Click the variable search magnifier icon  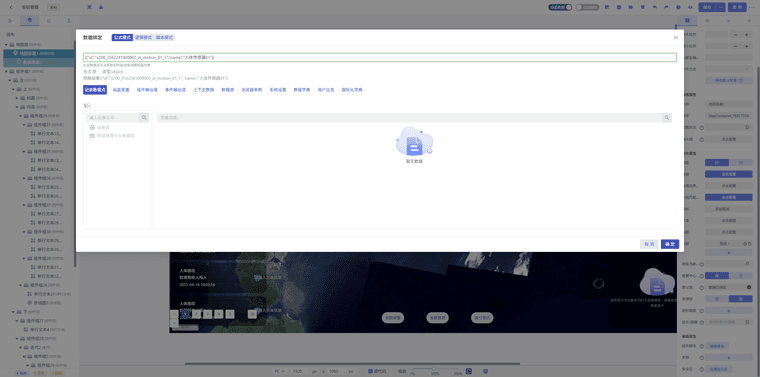[667, 118]
